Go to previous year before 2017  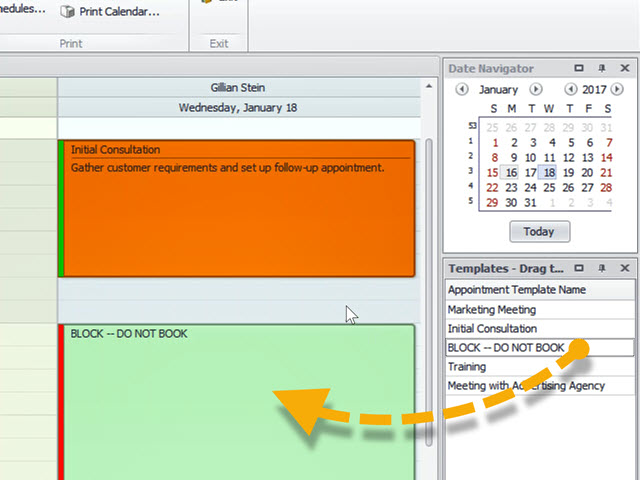click(x=571, y=89)
